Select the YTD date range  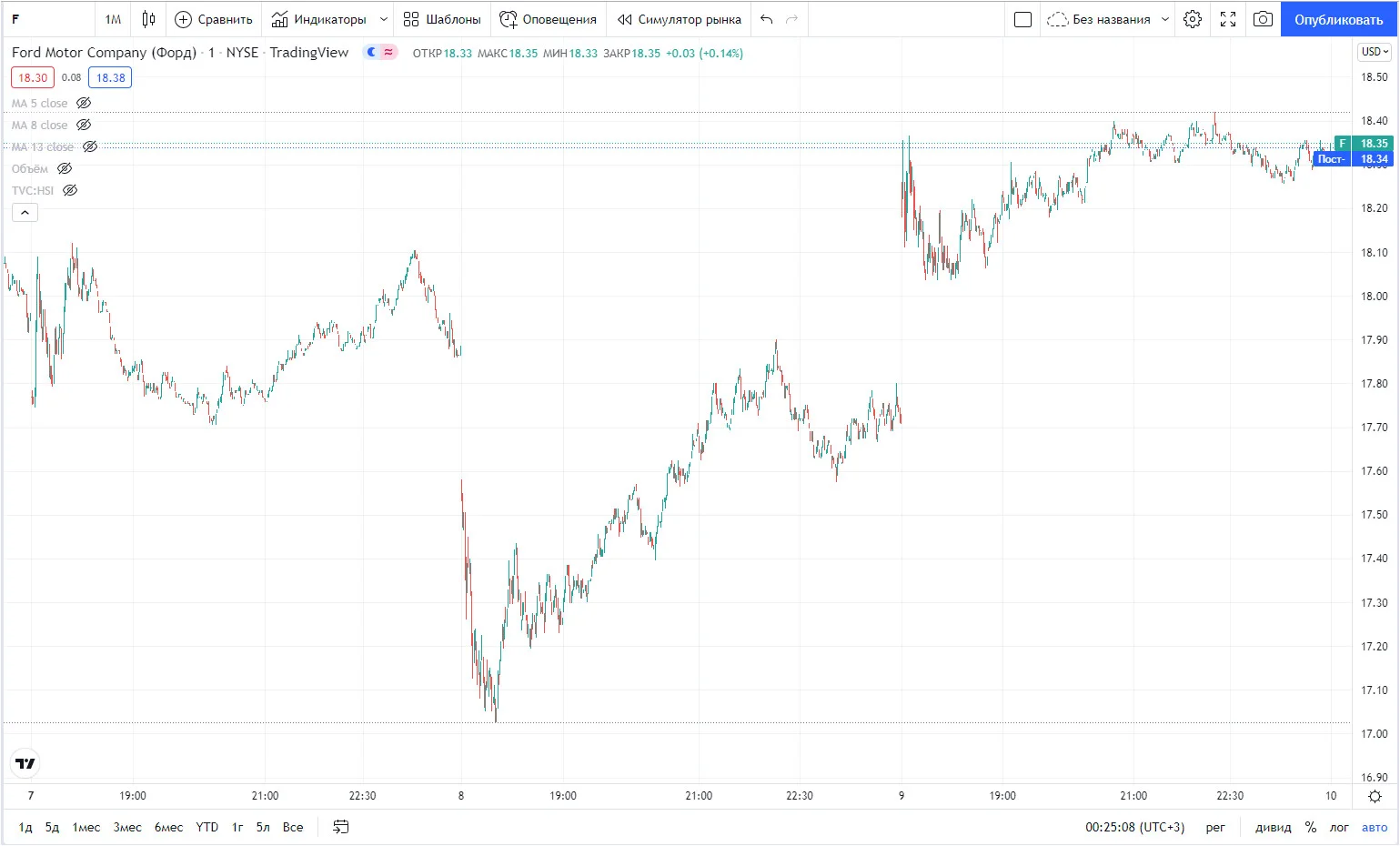pos(207,827)
